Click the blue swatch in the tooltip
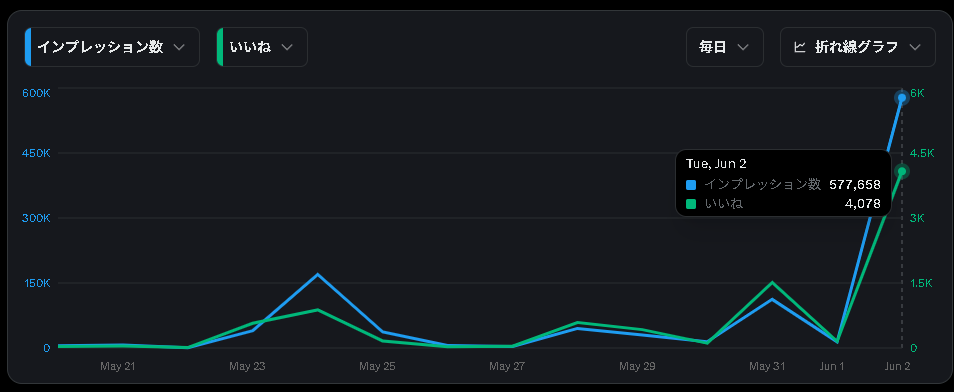This screenshot has height=392, width=954. coord(691,184)
